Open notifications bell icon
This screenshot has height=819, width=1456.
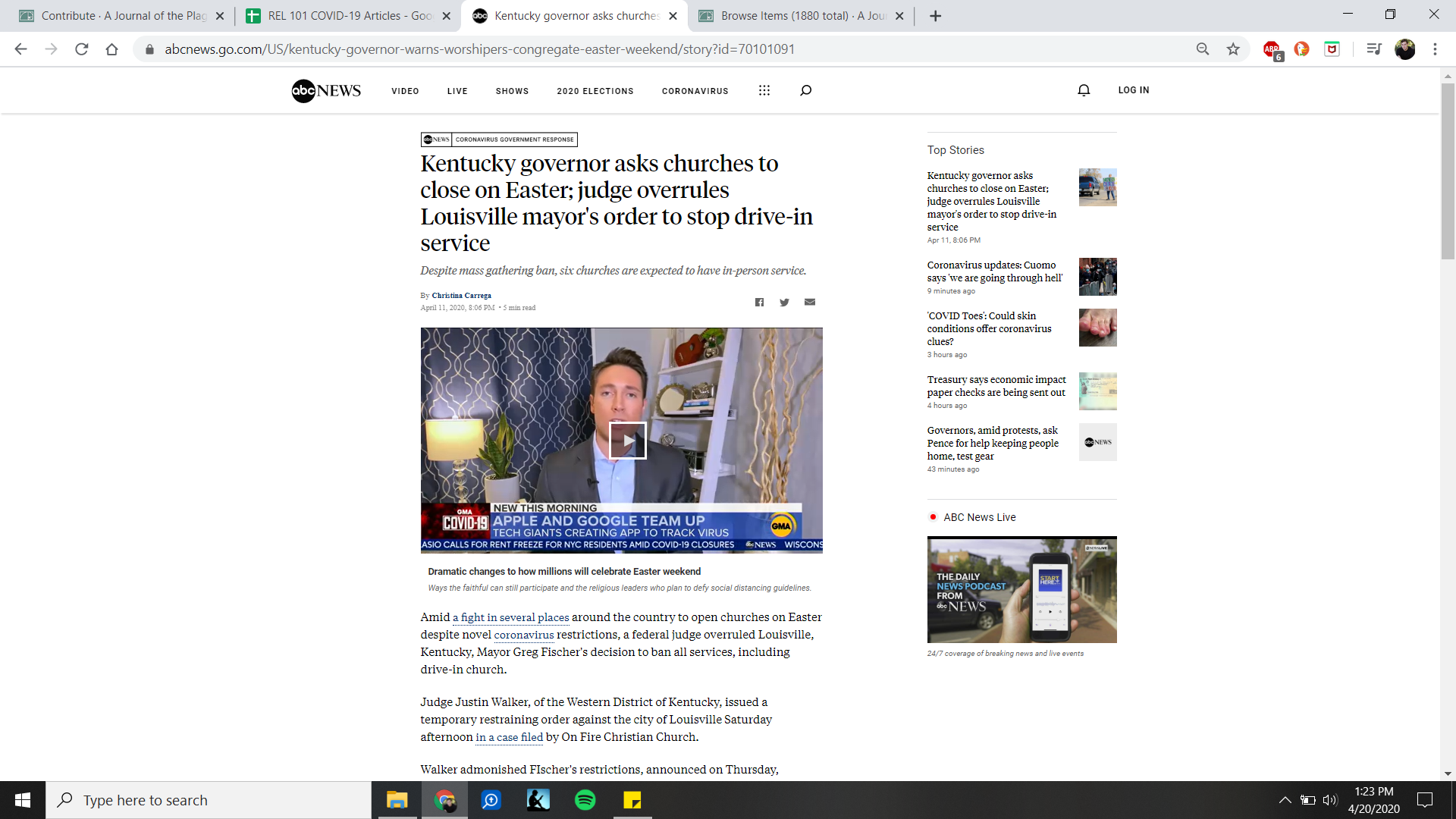coord(1084,90)
